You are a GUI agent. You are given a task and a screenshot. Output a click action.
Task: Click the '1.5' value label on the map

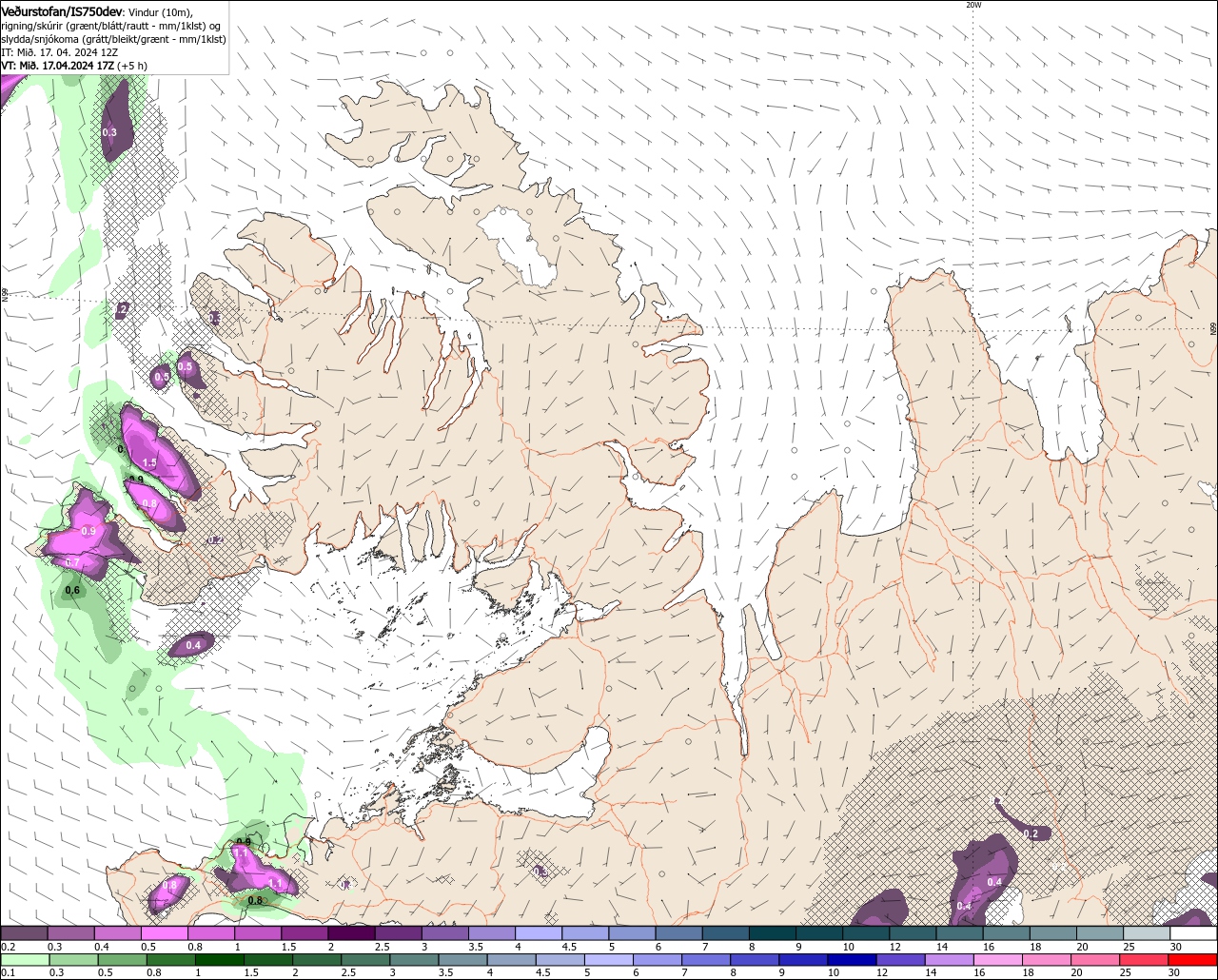click(149, 461)
